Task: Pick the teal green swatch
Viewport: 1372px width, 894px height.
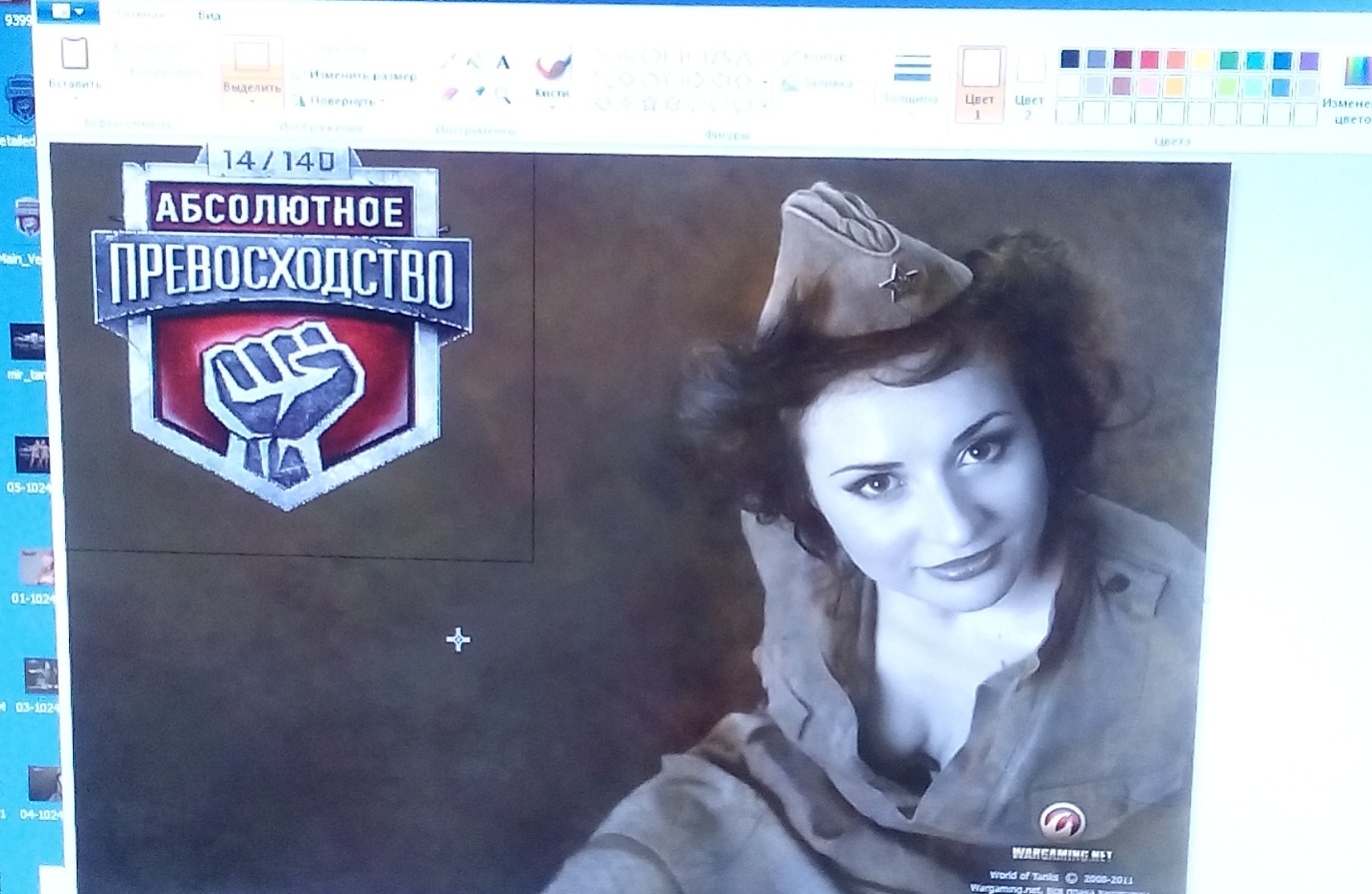Action: pos(1229,61)
